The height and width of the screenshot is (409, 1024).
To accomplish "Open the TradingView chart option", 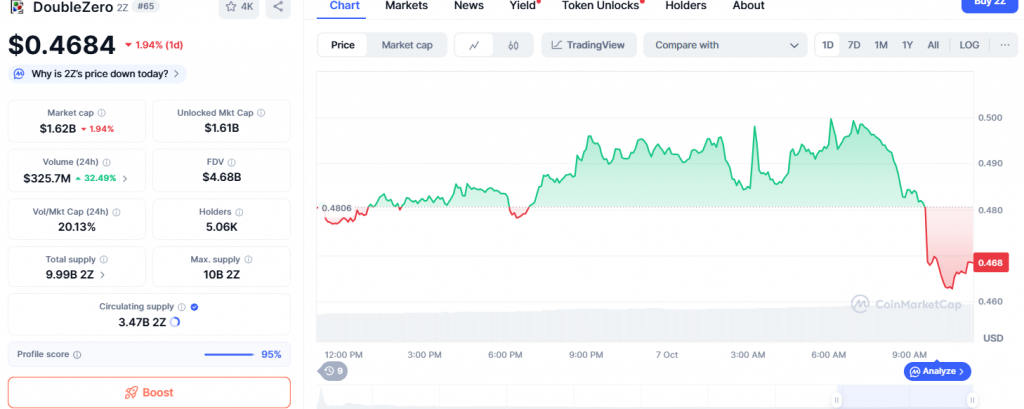I will coord(588,45).
